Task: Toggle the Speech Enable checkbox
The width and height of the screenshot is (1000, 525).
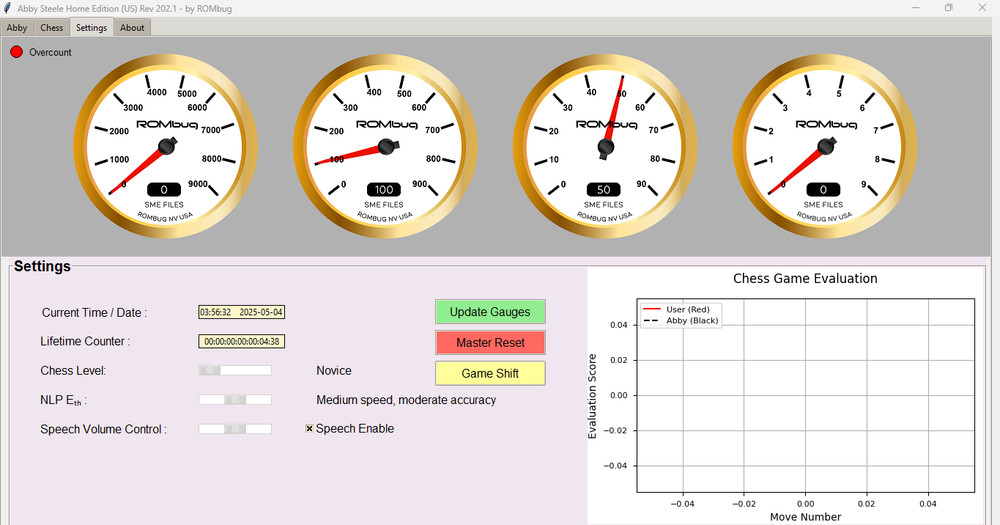Action: pos(310,429)
